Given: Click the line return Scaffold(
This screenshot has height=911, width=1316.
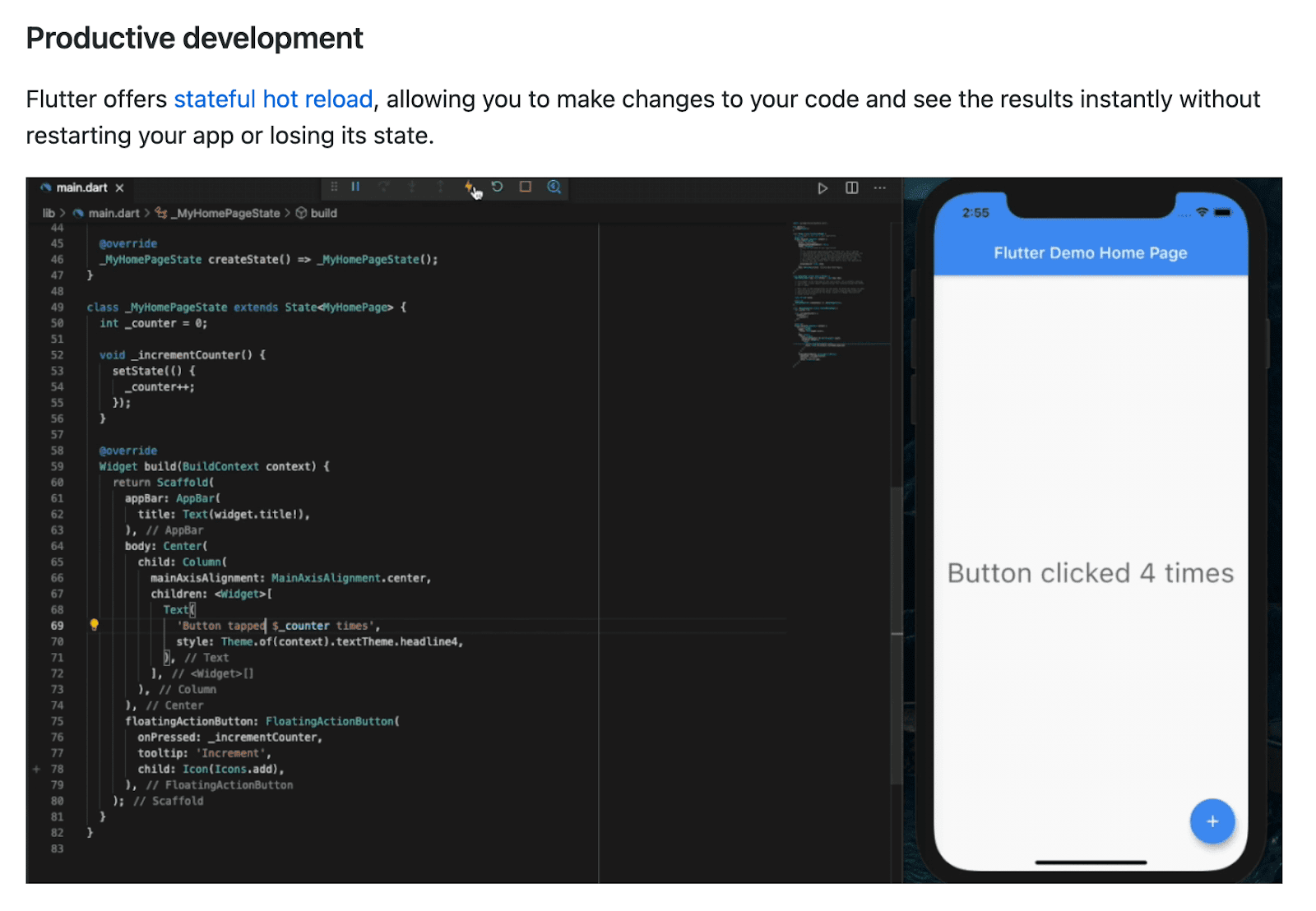Looking at the screenshot, I should tap(164, 483).
